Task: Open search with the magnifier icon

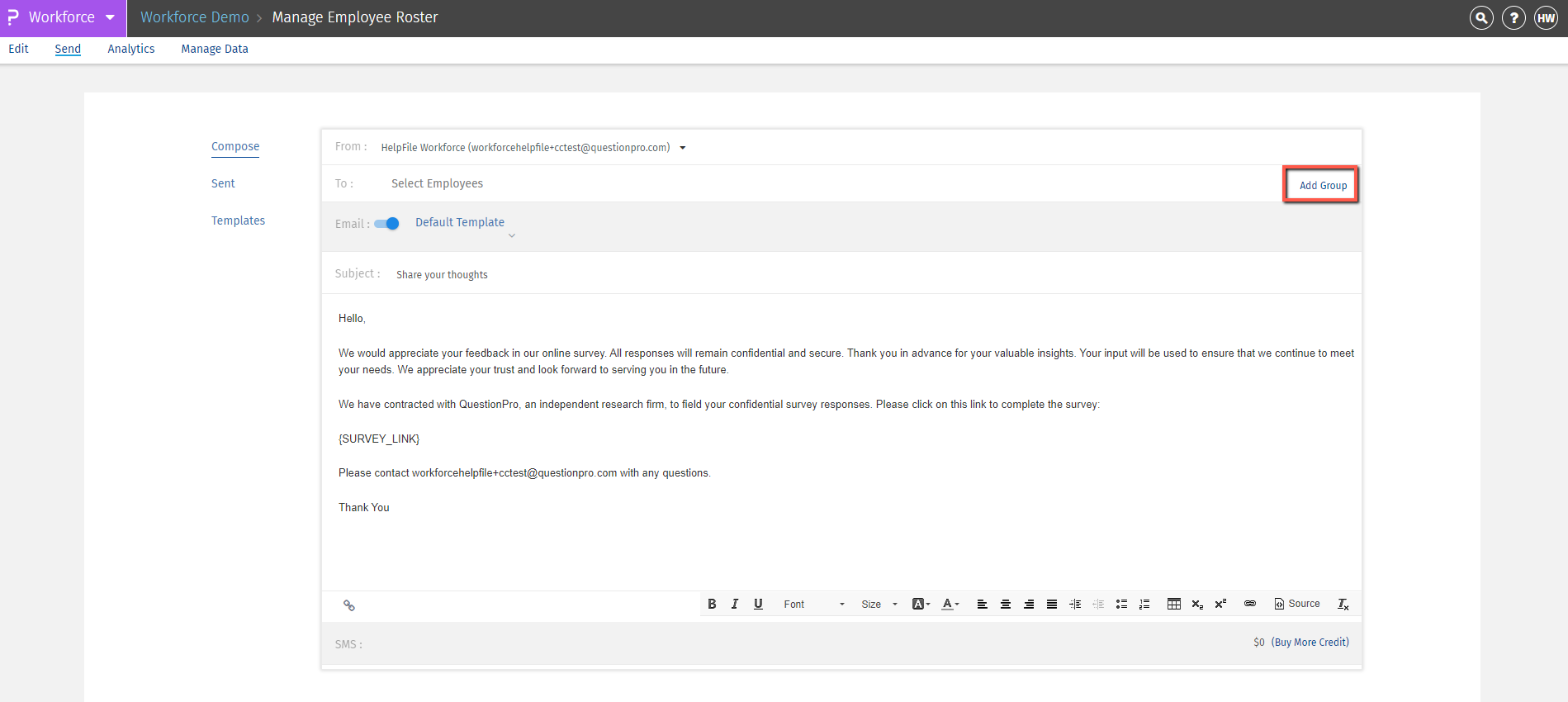Action: (x=1481, y=17)
